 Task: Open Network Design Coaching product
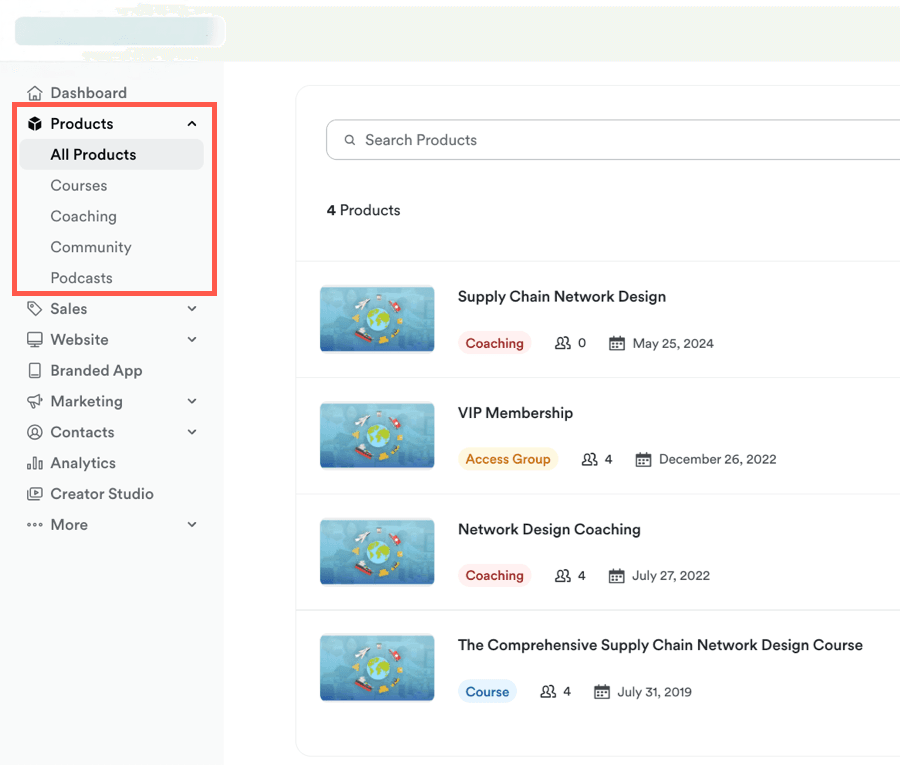tap(549, 529)
